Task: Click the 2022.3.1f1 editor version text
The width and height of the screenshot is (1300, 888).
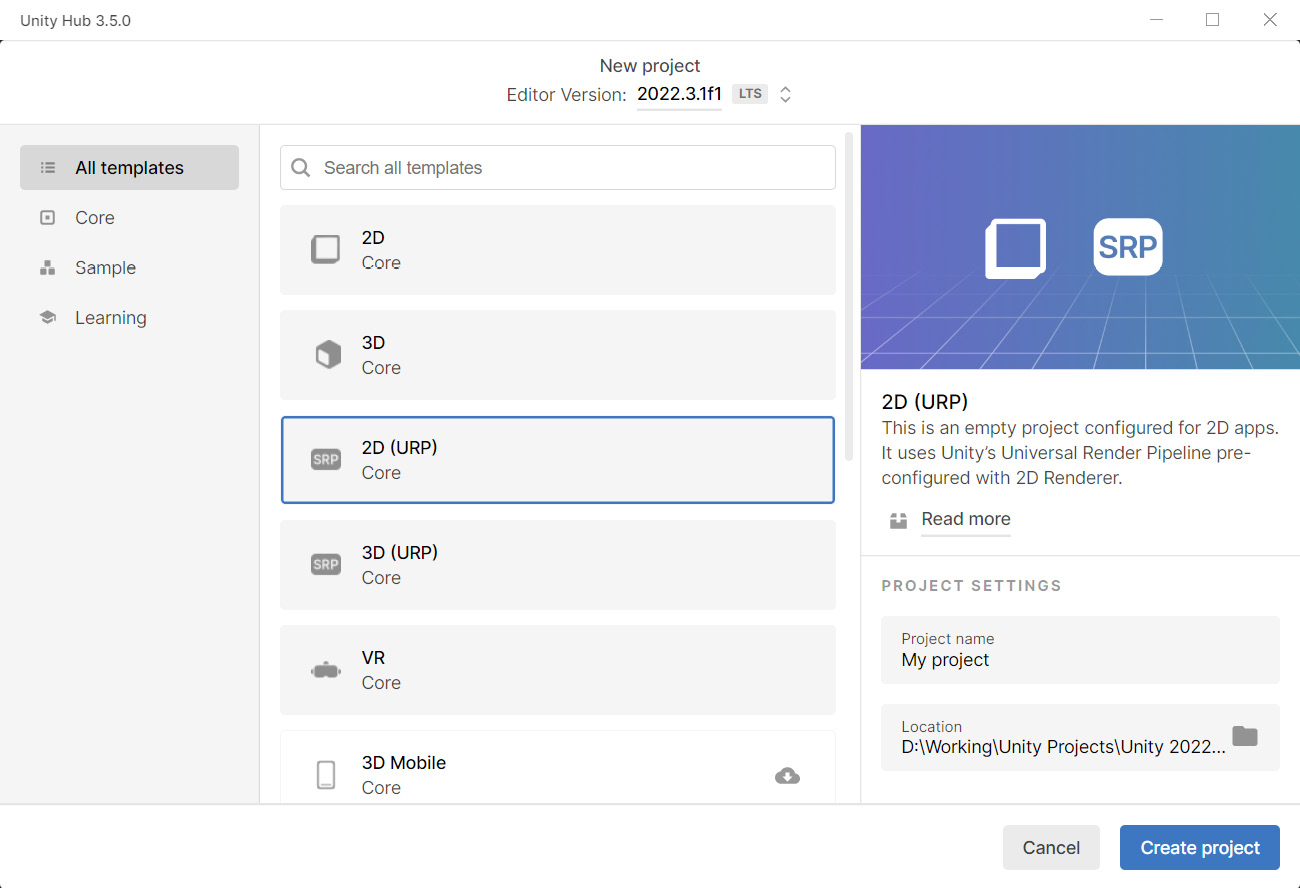Action: pyautogui.click(x=679, y=94)
